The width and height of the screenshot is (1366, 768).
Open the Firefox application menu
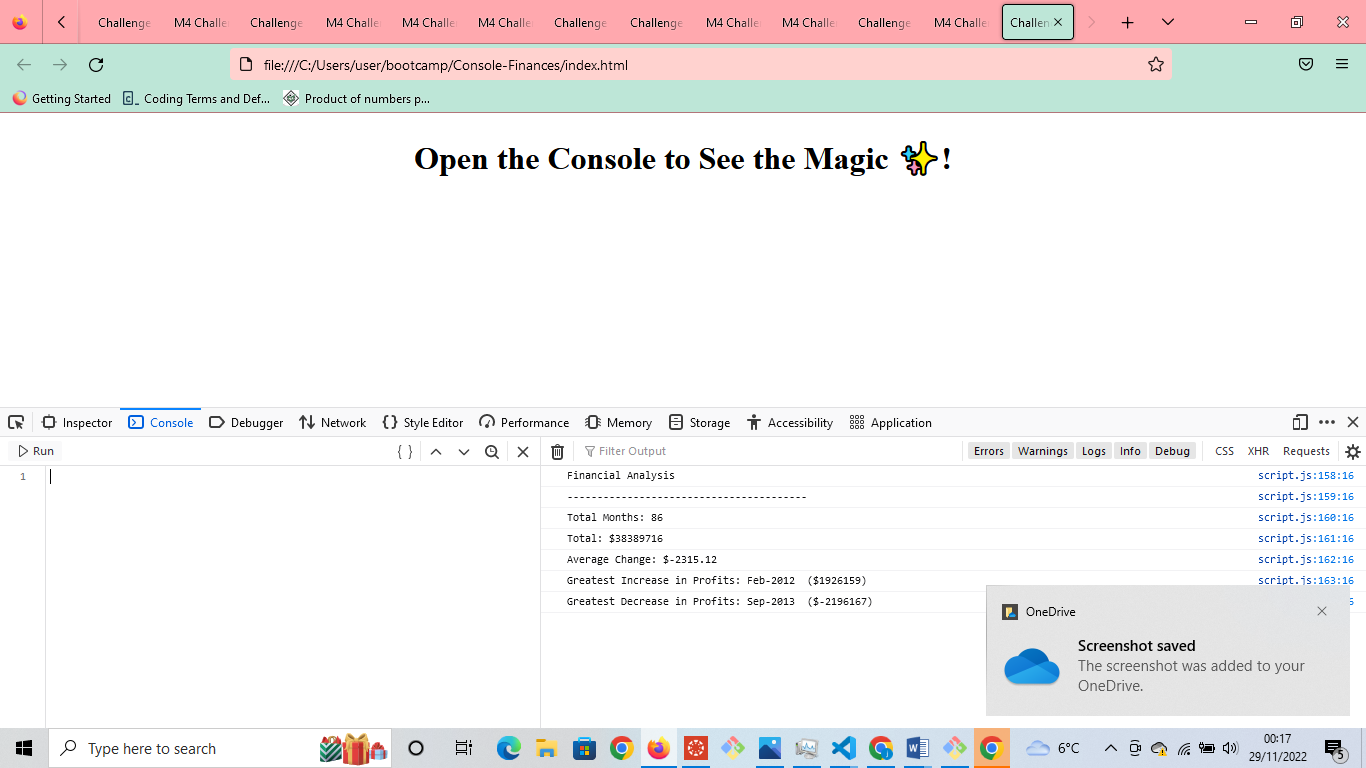(1342, 64)
